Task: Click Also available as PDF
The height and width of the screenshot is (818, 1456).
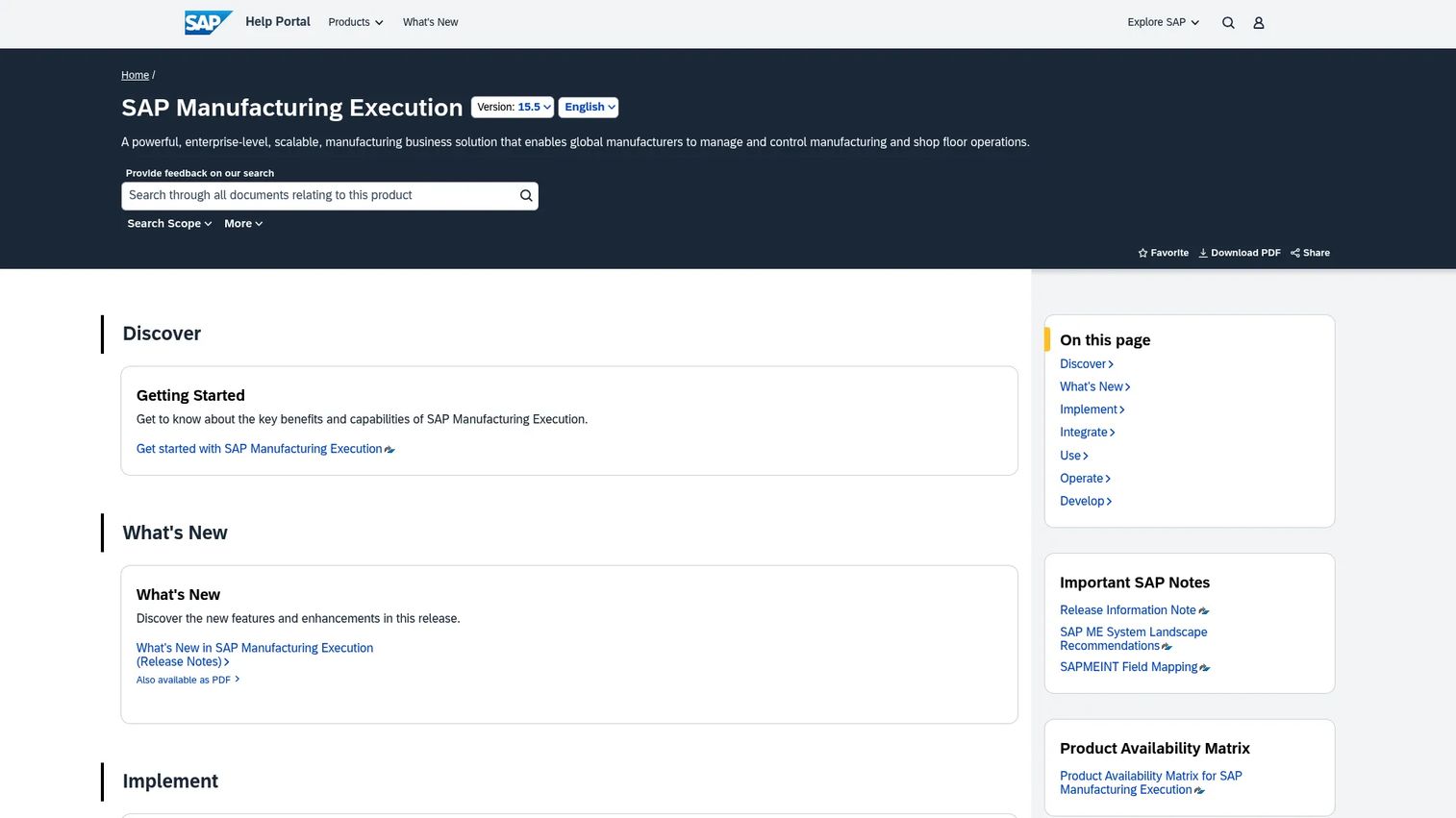Action: (188, 680)
